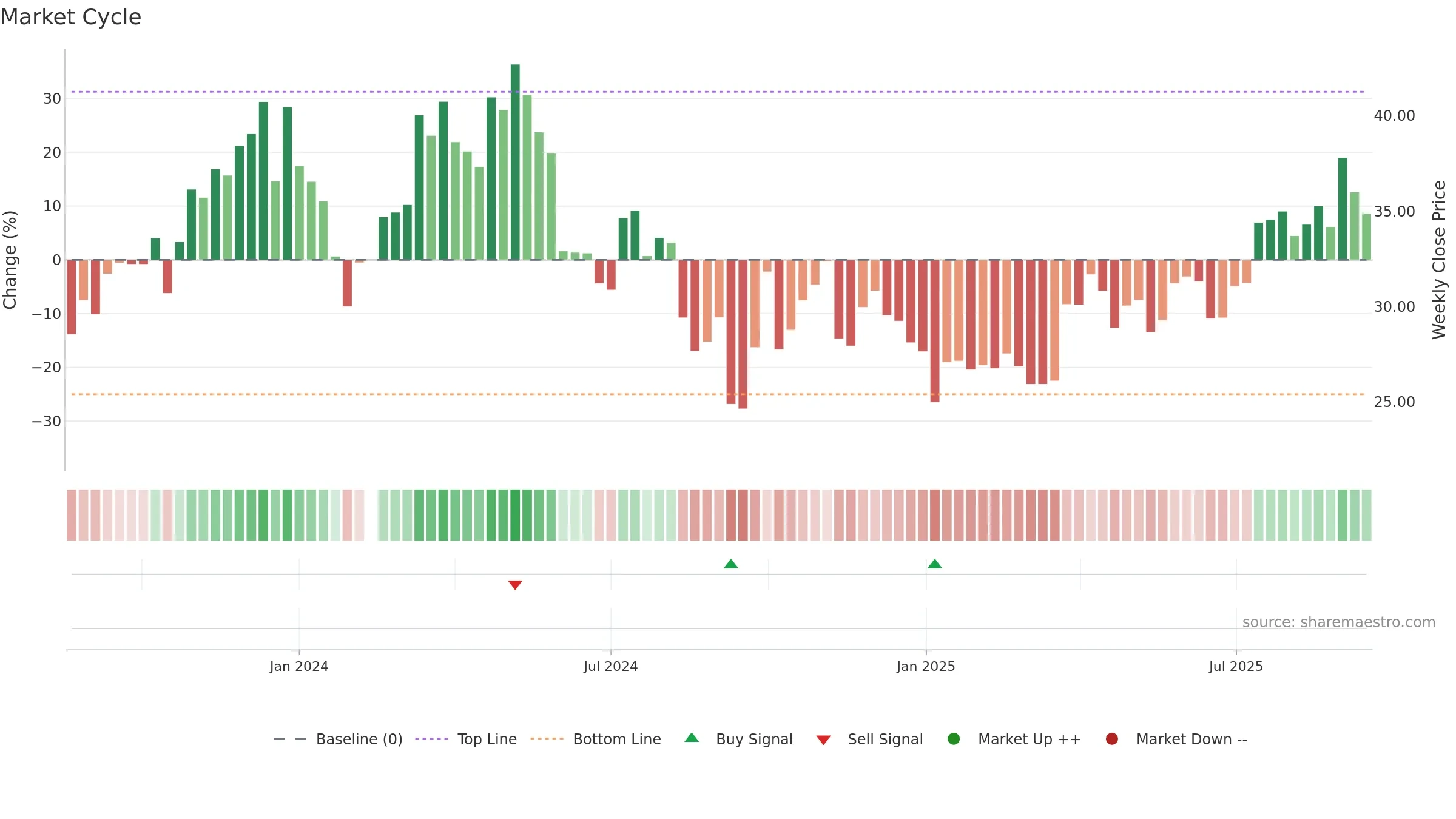Click the Change (%) axis title

coord(10,260)
